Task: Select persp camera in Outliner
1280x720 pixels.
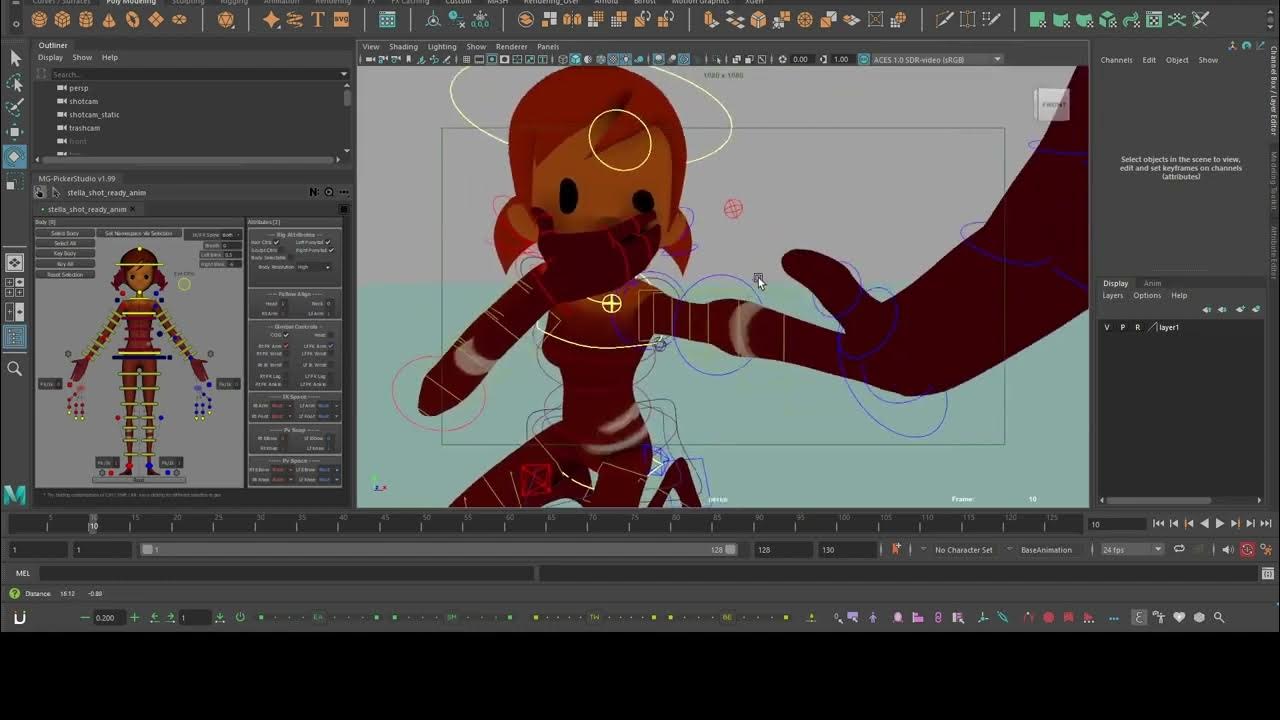Action: pos(78,88)
